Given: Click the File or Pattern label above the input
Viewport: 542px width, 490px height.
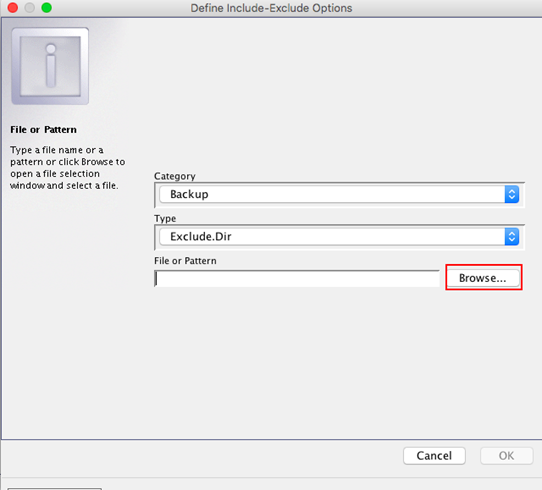Looking at the screenshot, I should tap(185, 261).
